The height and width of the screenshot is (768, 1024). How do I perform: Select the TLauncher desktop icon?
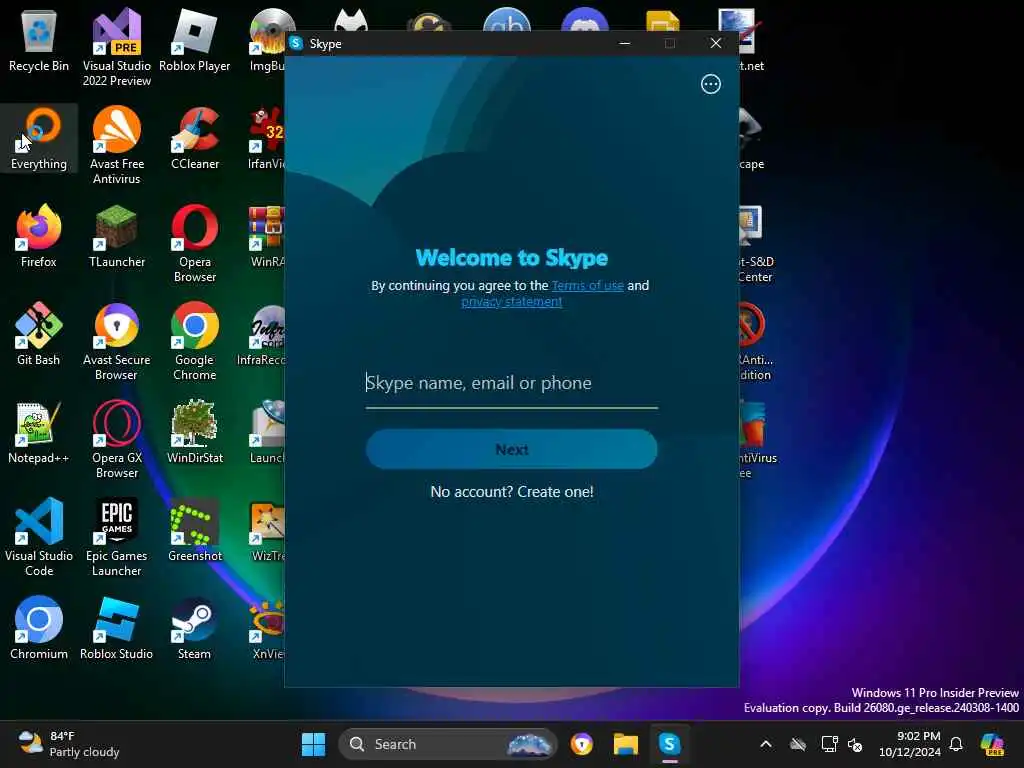pyautogui.click(x=117, y=236)
